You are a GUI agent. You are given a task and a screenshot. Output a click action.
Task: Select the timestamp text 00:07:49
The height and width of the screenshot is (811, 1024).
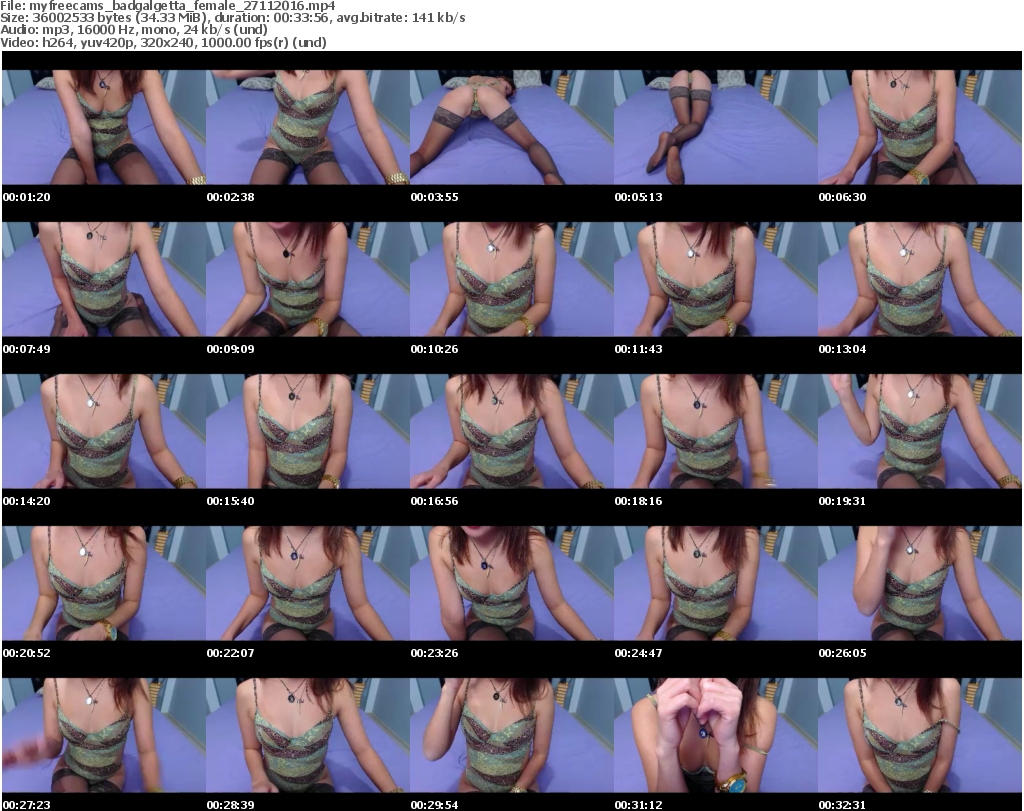click(x=26, y=349)
